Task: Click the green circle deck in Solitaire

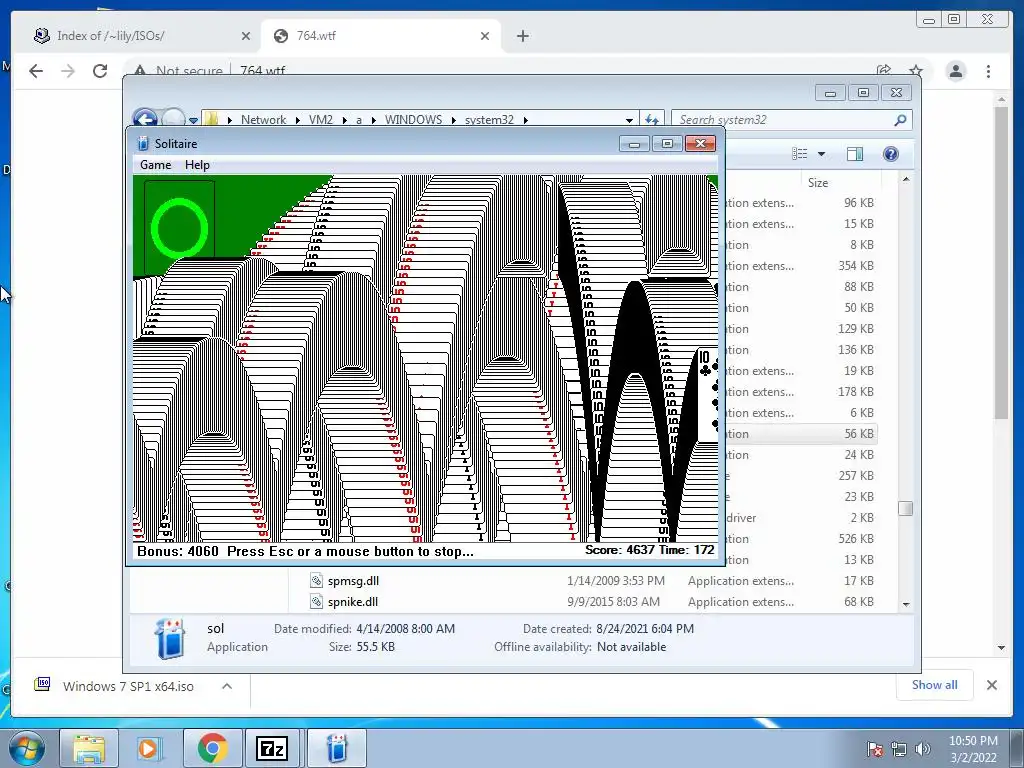Action: (180, 227)
